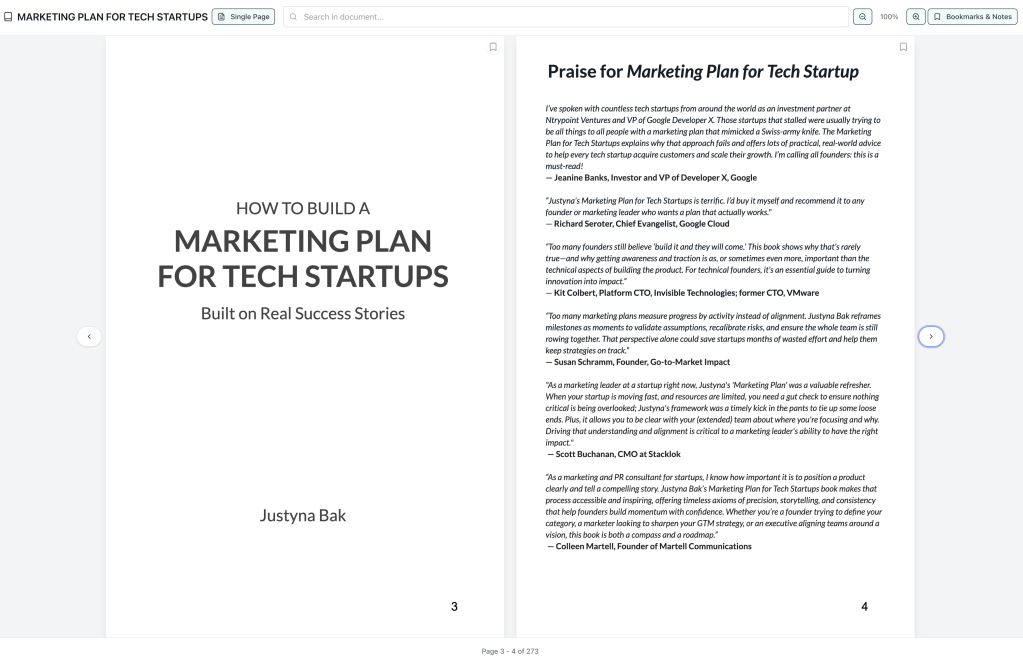Viewport: 1023px width, 659px height.
Task: Click the page number 4 at the bottom
Action: [864, 606]
